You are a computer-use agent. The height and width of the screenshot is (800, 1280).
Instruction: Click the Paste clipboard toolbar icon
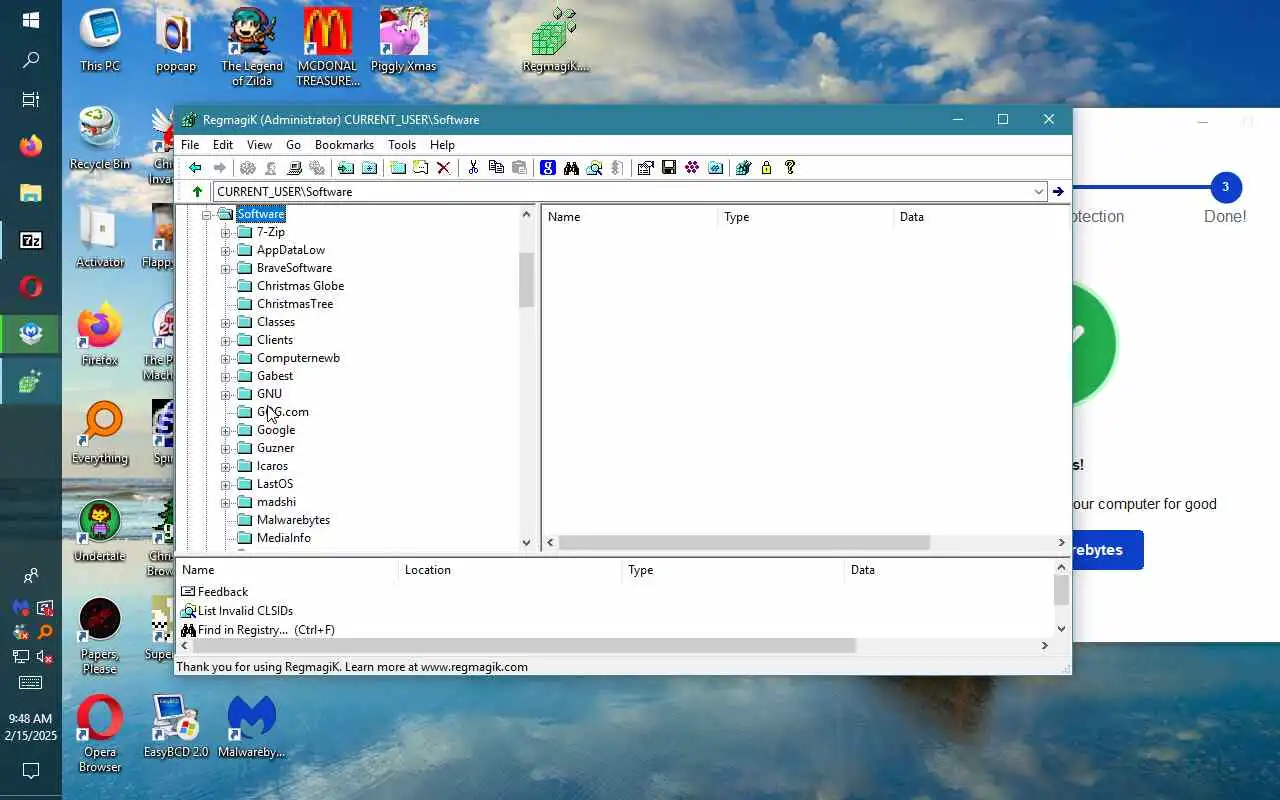click(519, 168)
